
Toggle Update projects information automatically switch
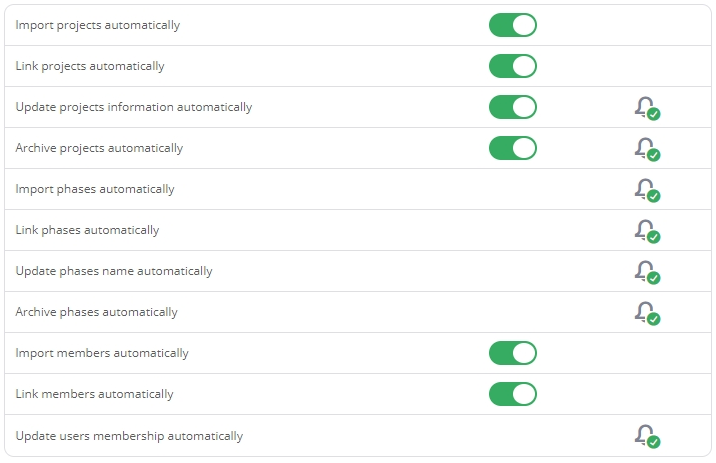pyautogui.click(x=513, y=107)
